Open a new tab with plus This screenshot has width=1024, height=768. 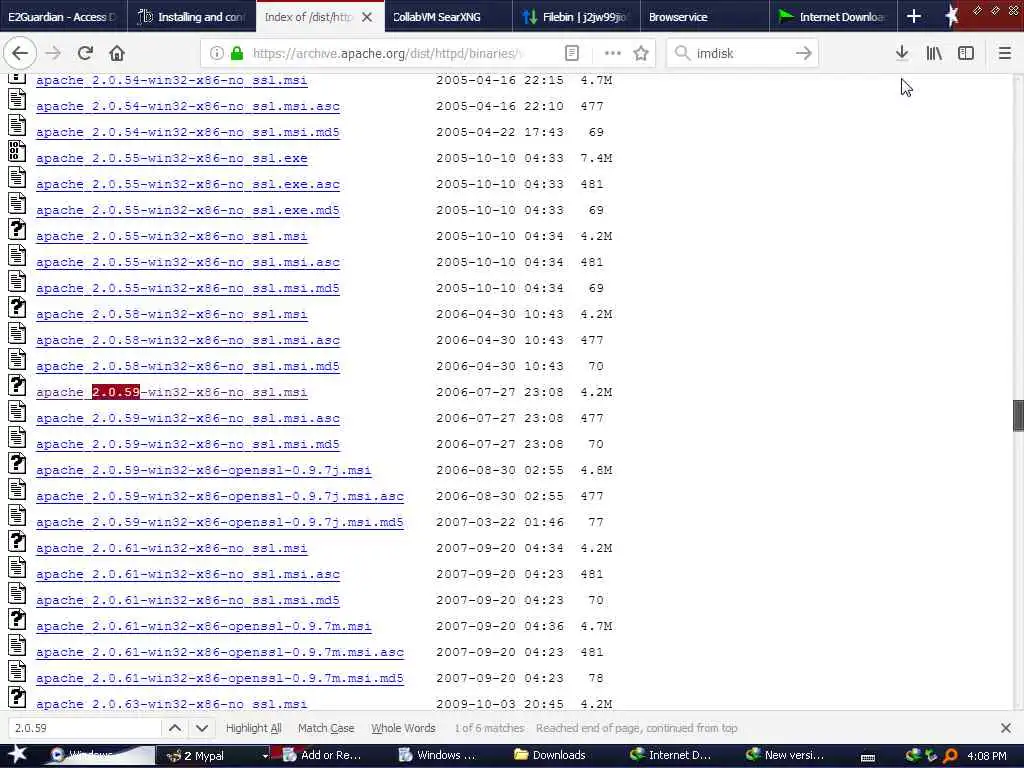(x=914, y=16)
